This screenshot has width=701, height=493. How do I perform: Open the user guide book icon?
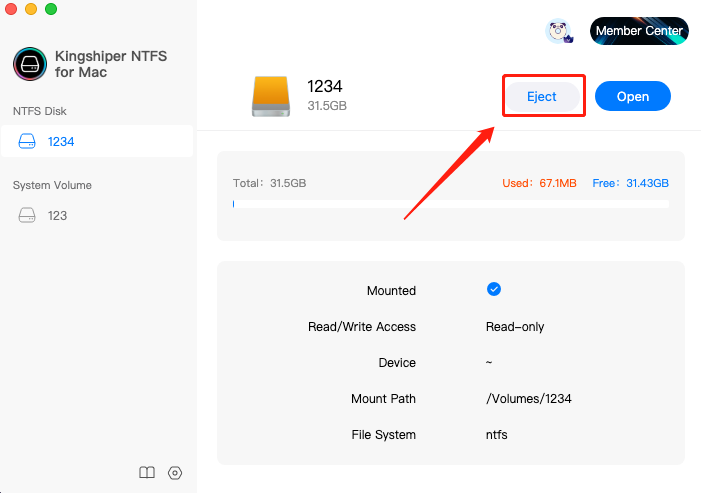[x=147, y=472]
